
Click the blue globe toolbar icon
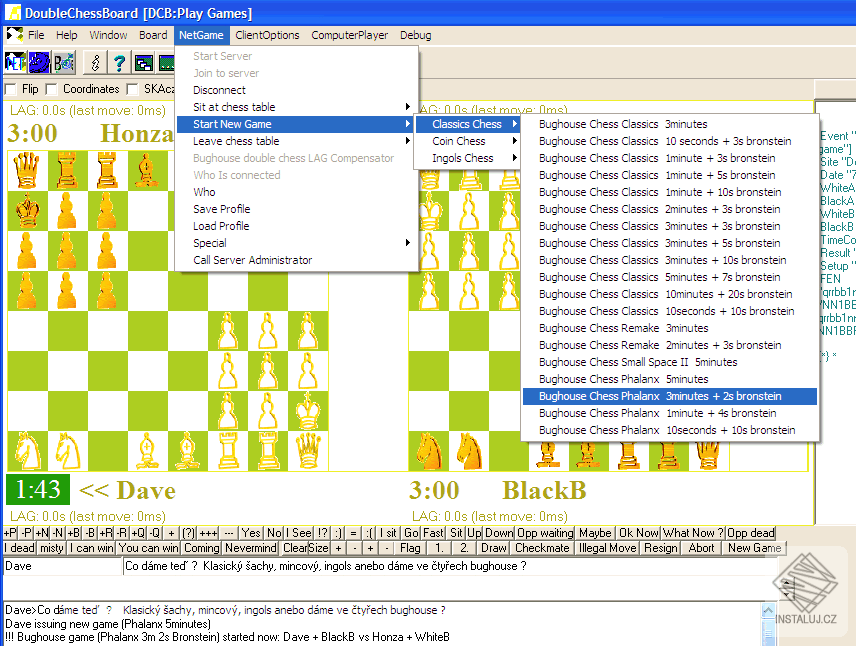click(x=39, y=63)
